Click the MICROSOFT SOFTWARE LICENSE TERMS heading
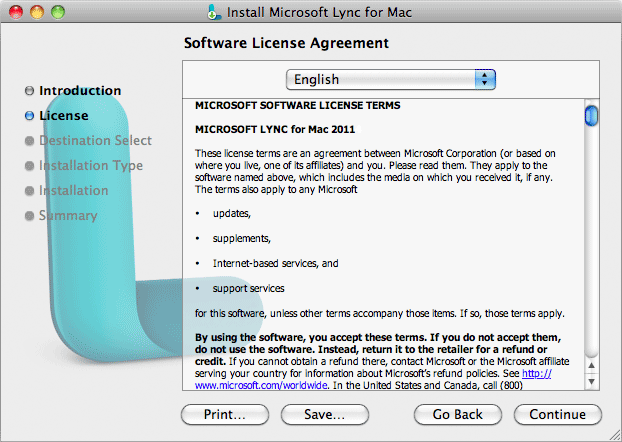The width and height of the screenshot is (622, 442). coord(298,105)
